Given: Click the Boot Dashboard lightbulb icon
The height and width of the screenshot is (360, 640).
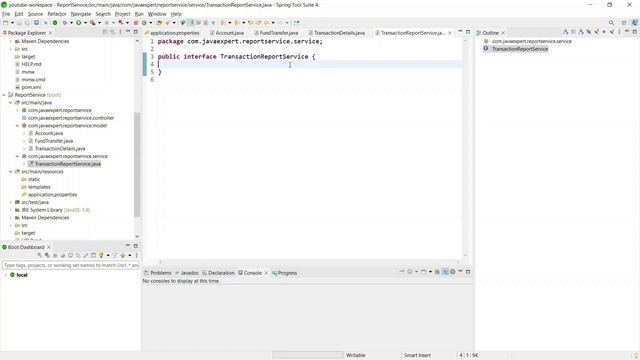Looking at the screenshot, I should (101, 255).
